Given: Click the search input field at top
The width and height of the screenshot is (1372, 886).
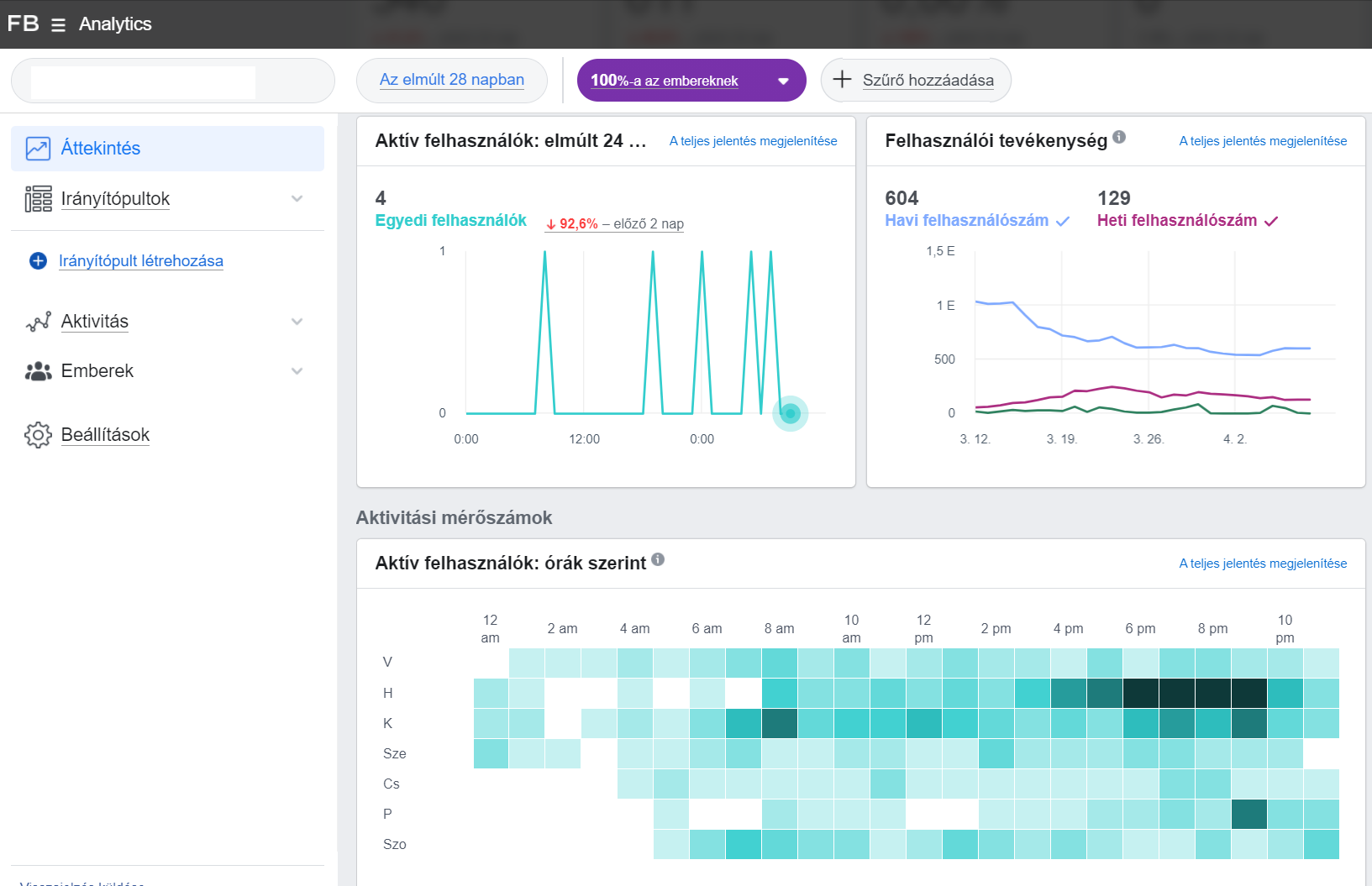Looking at the screenshot, I should [173, 81].
